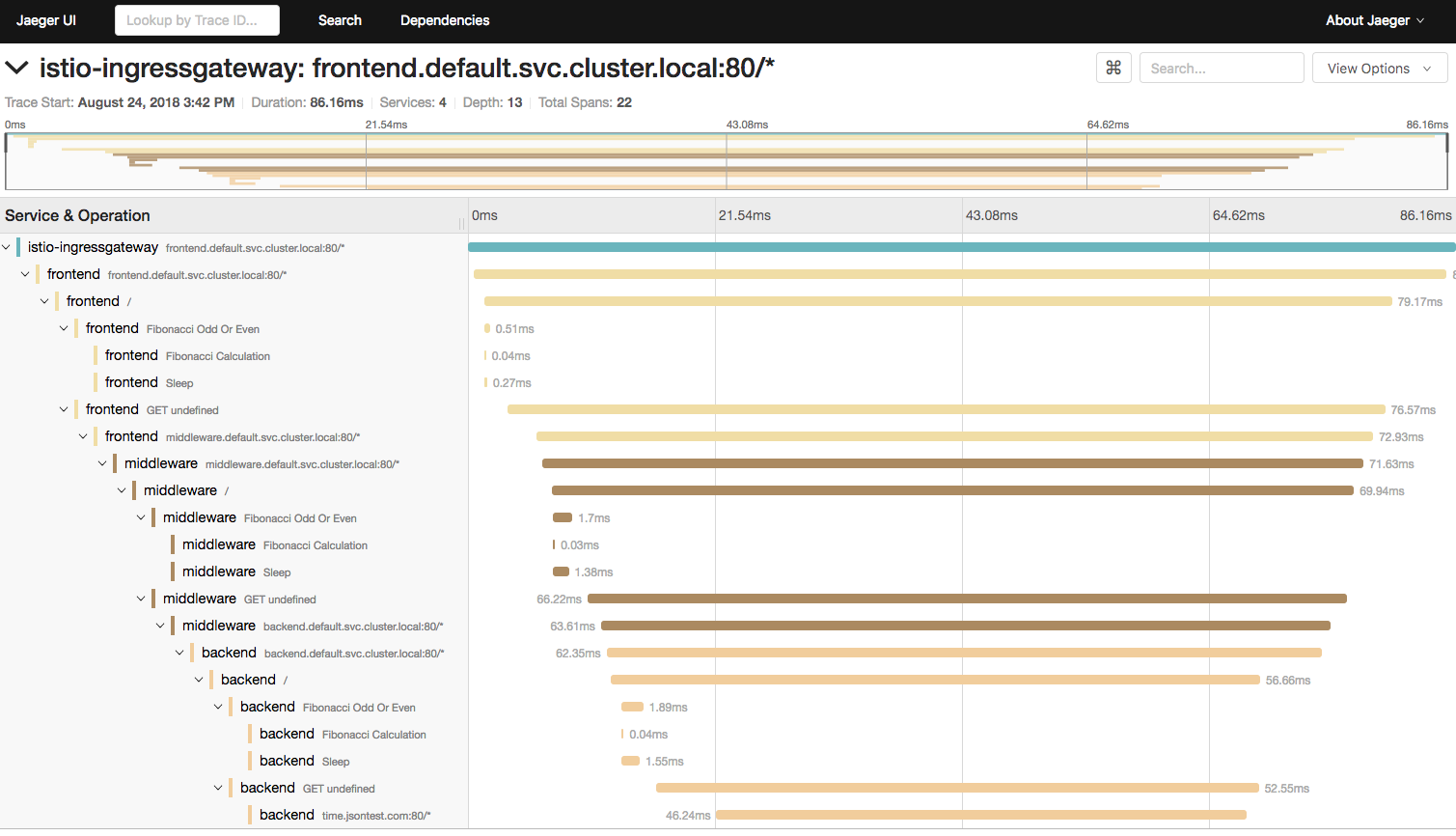Screen dimensions: 1456x836
Task: Click the 69.94ms middleware span bar
Action: [x=952, y=490]
